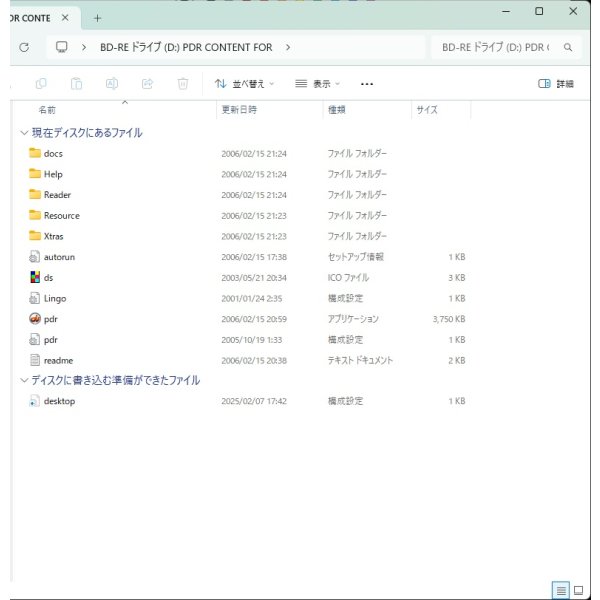
Task: Click the rename icon in toolbar
Action: pyautogui.click(x=112, y=84)
